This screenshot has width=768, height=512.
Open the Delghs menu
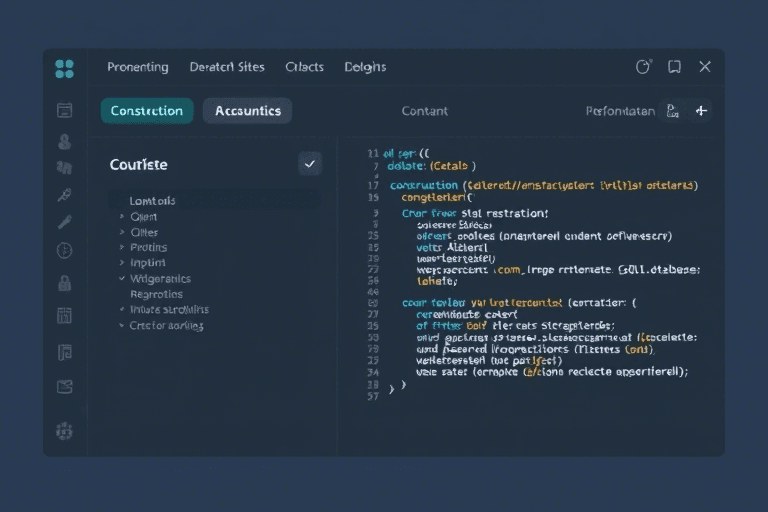click(364, 67)
